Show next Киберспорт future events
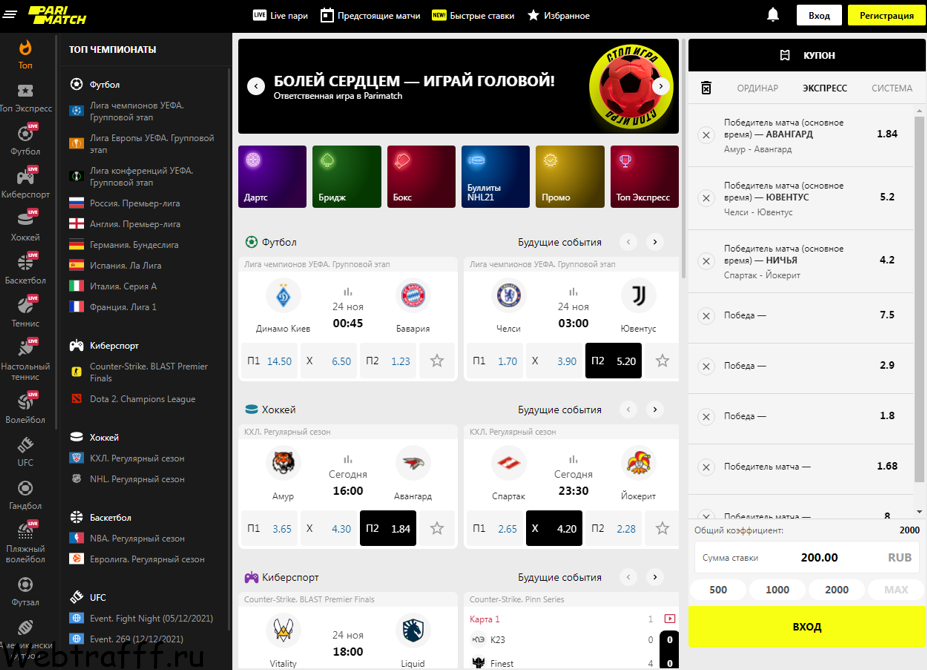 (x=654, y=577)
